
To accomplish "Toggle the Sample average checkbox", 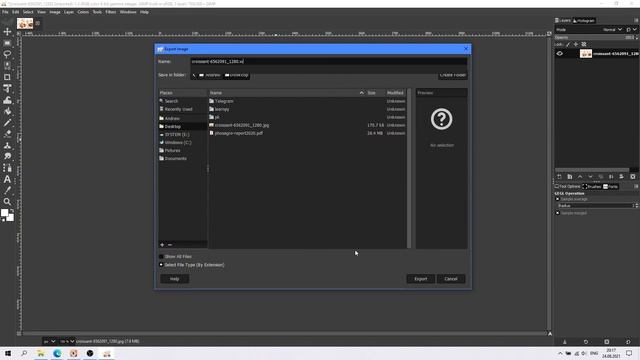I will pyautogui.click(x=558, y=199).
